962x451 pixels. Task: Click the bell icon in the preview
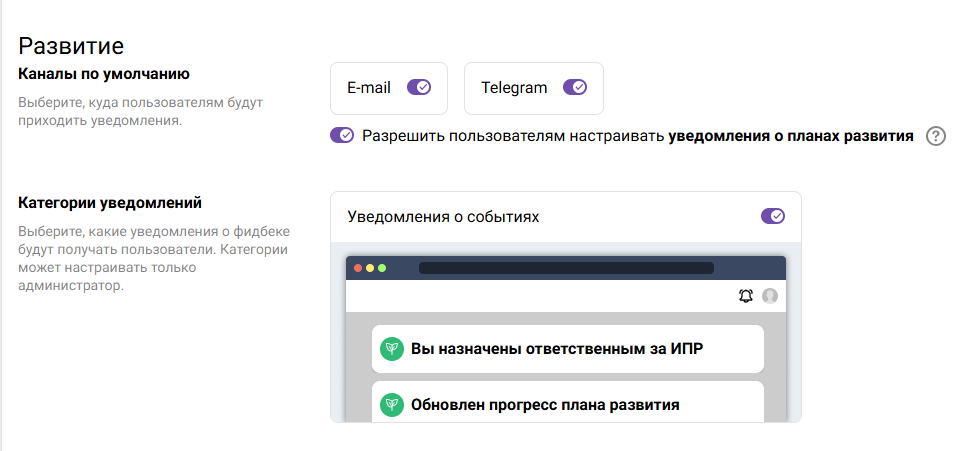click(x=745, y=295)
